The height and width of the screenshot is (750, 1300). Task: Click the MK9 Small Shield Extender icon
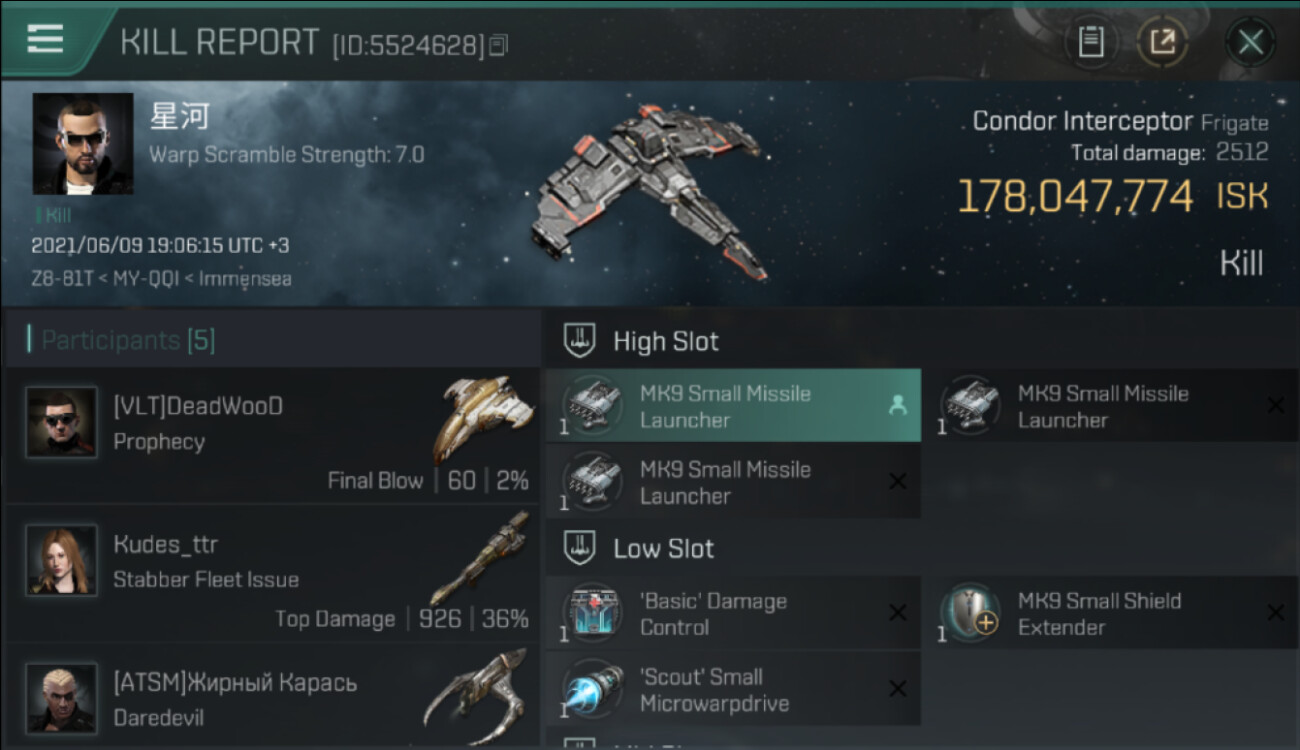(x=969, y=613)
